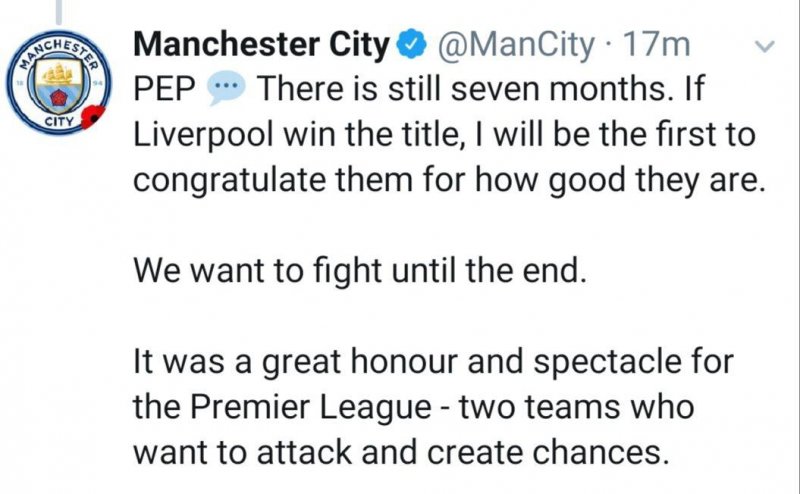
Task: Open the Manchester City display name link
Action: (x=263, y=45)
